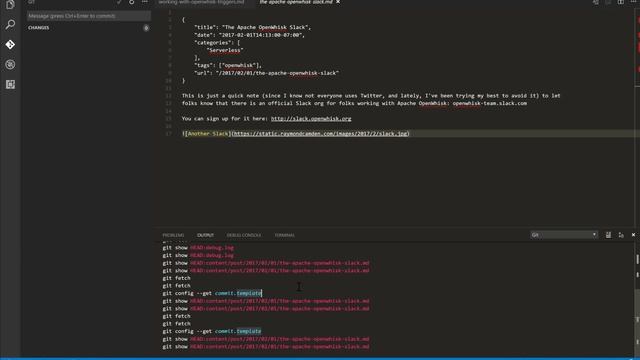The width and height of the screenshot is (640, 360).
Task: Click the "url" line in front matter
Action: (267, 73)
